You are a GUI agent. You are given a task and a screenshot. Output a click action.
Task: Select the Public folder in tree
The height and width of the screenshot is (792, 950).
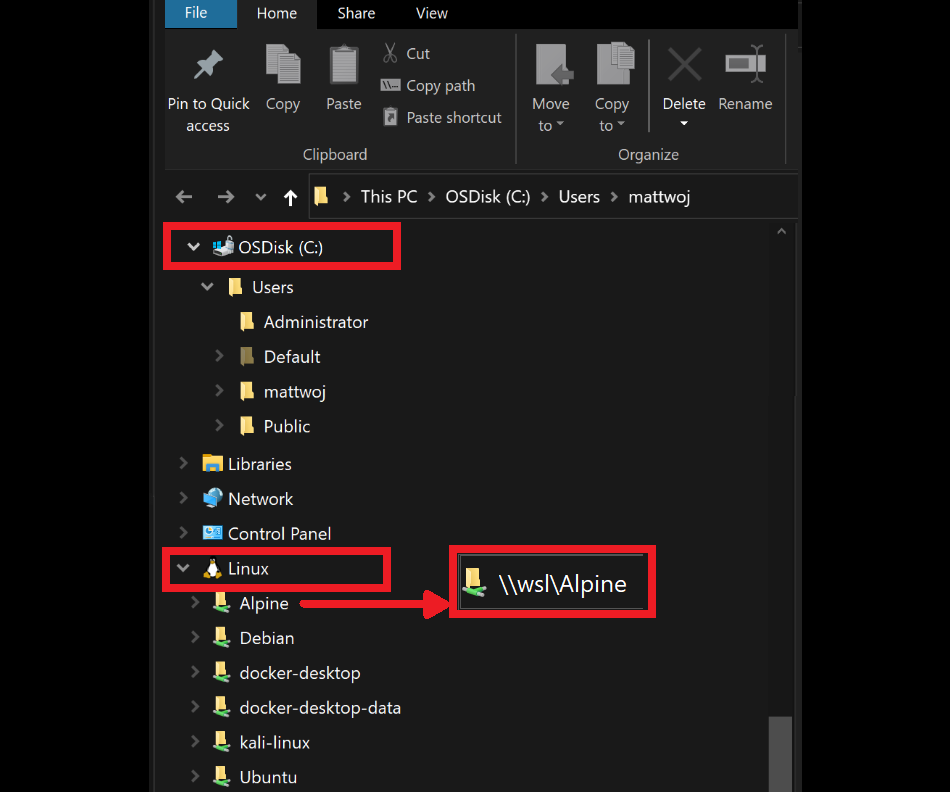click(x=287, y=426)
